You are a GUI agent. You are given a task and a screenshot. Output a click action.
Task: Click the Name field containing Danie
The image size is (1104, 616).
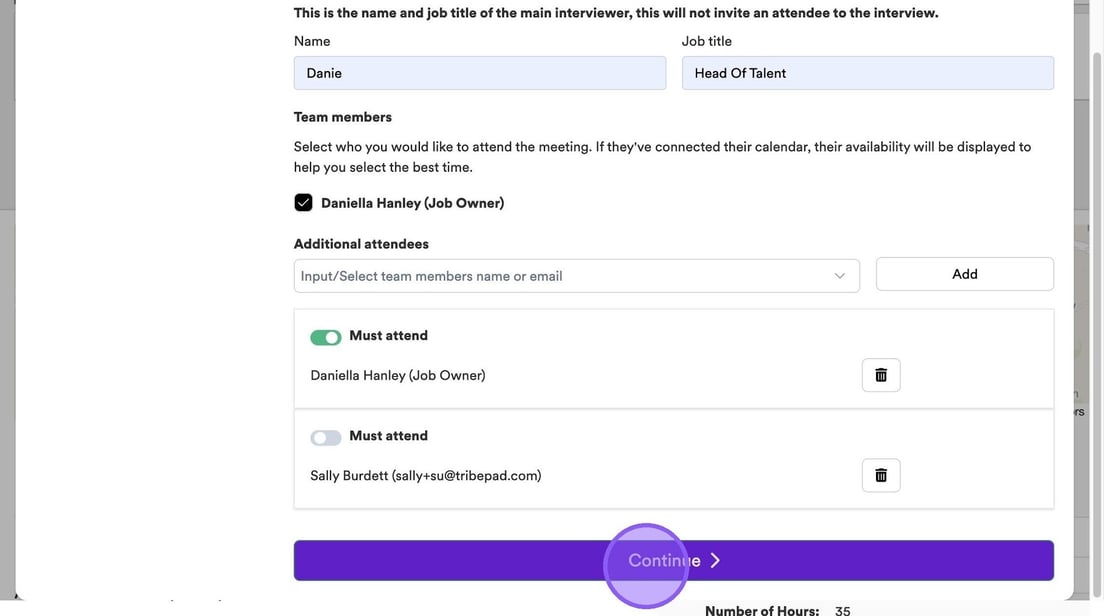(x=479, y=73)
